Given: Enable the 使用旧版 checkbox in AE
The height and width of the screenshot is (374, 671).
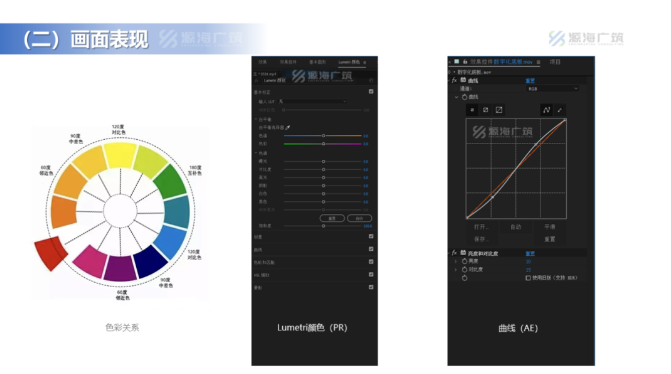Looking at the screenshot, I should [x=528, y=278].
